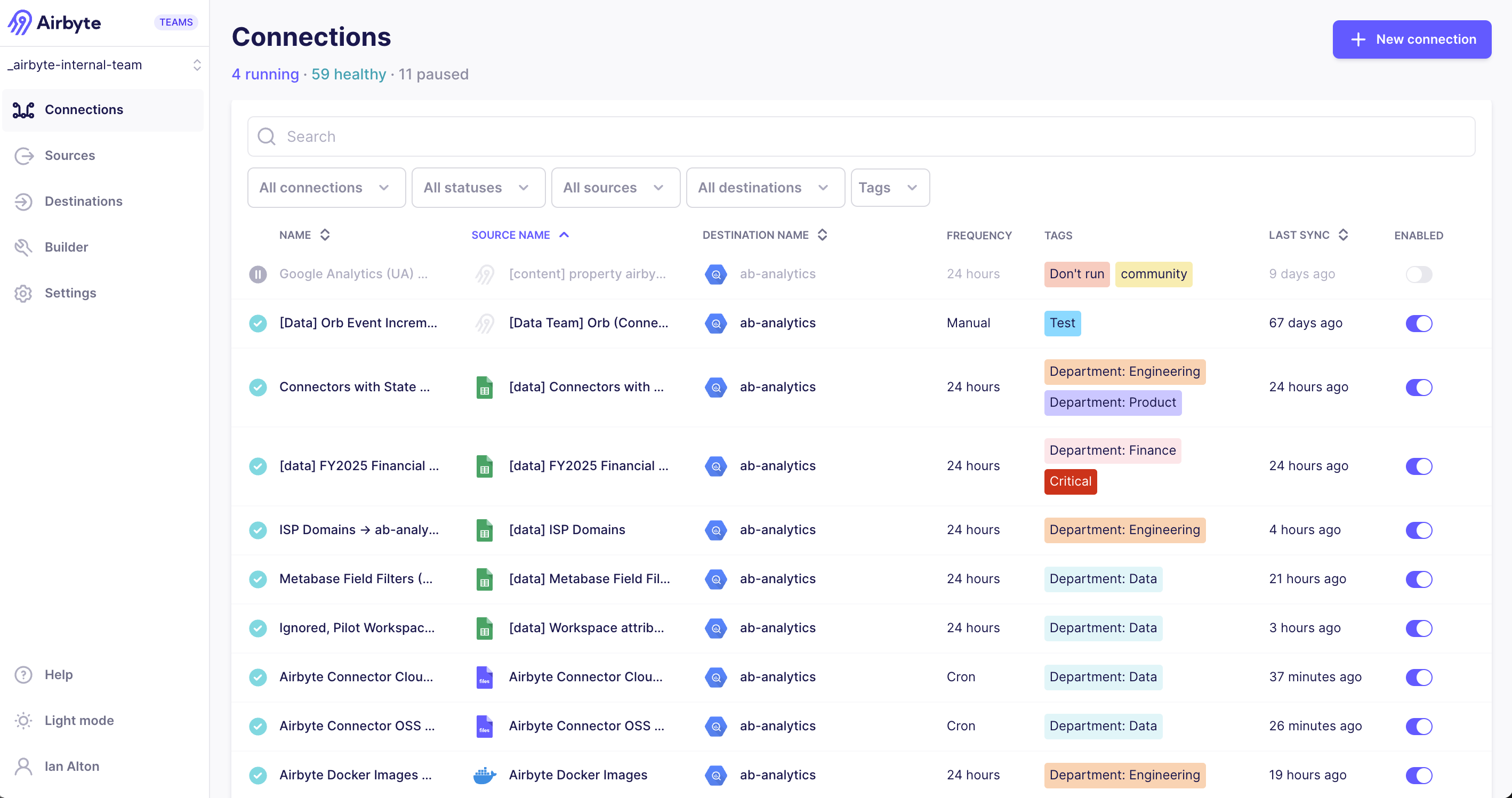This screenshot has height=798, width=1512.
Task: Disable the Connectors with State connection
Action: (1419, 387)
